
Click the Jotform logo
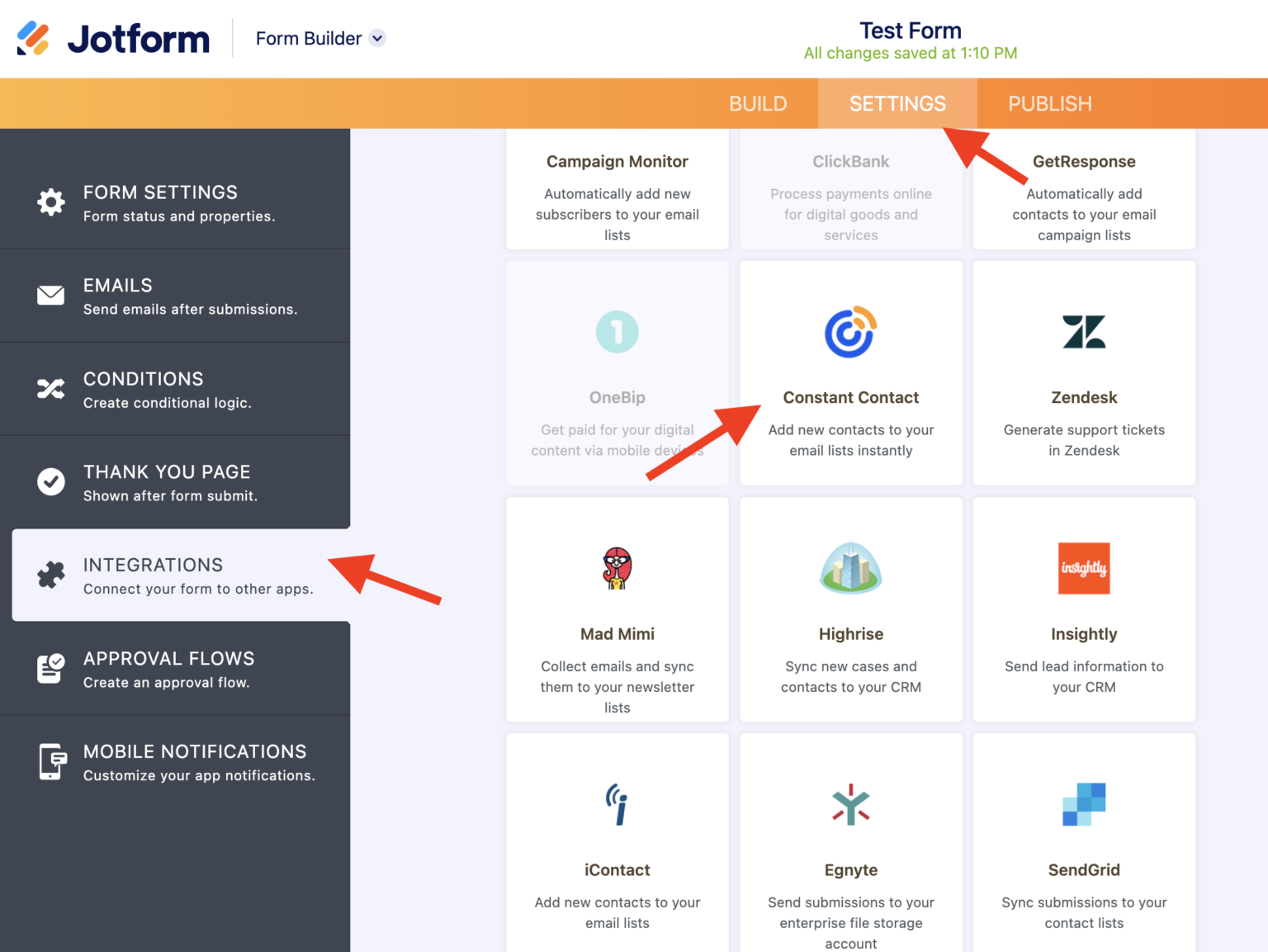[x=113, y=38]
